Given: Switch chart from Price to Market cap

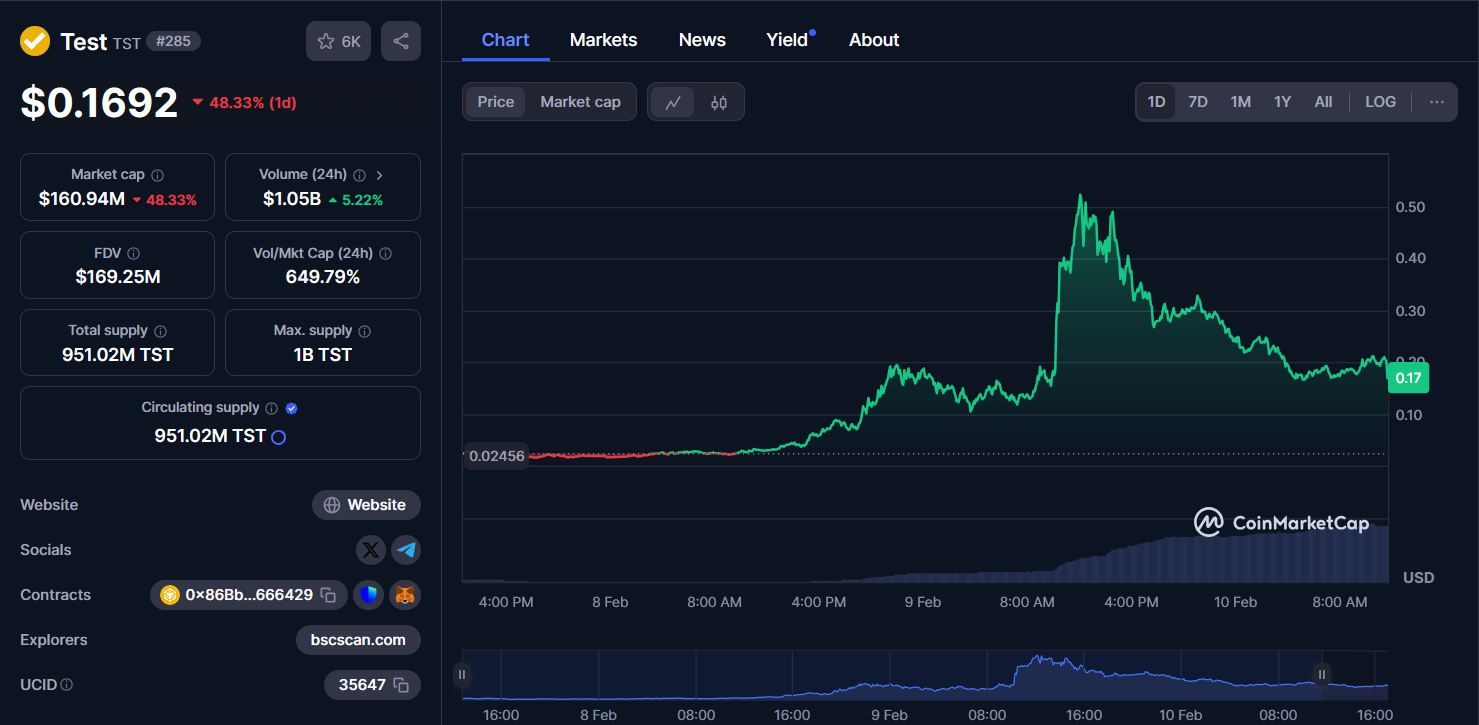Looking at the screenshot, I should point(580,101).
